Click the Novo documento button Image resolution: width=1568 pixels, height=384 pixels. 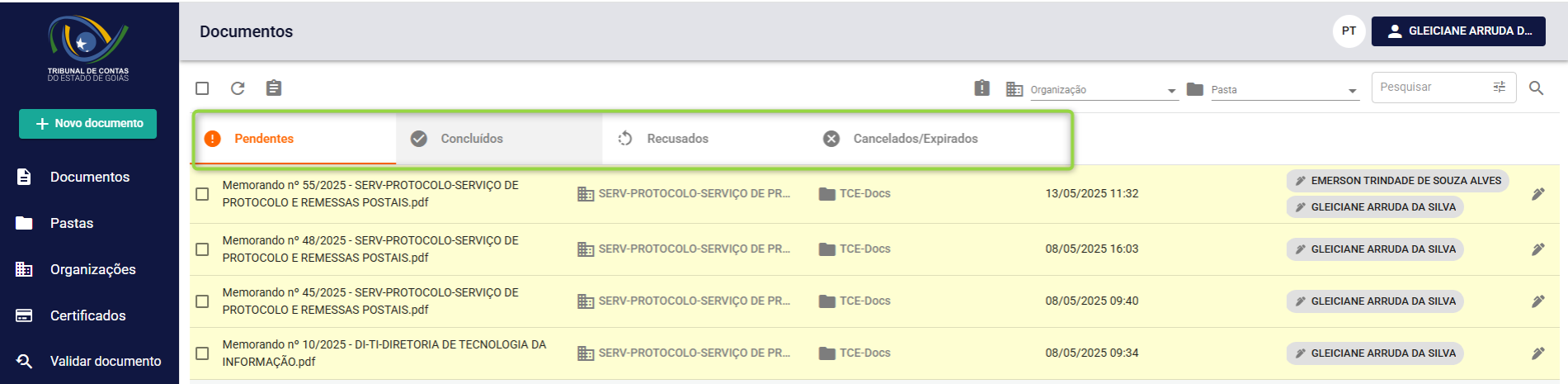pyautogui.click(x=88, y=124)
